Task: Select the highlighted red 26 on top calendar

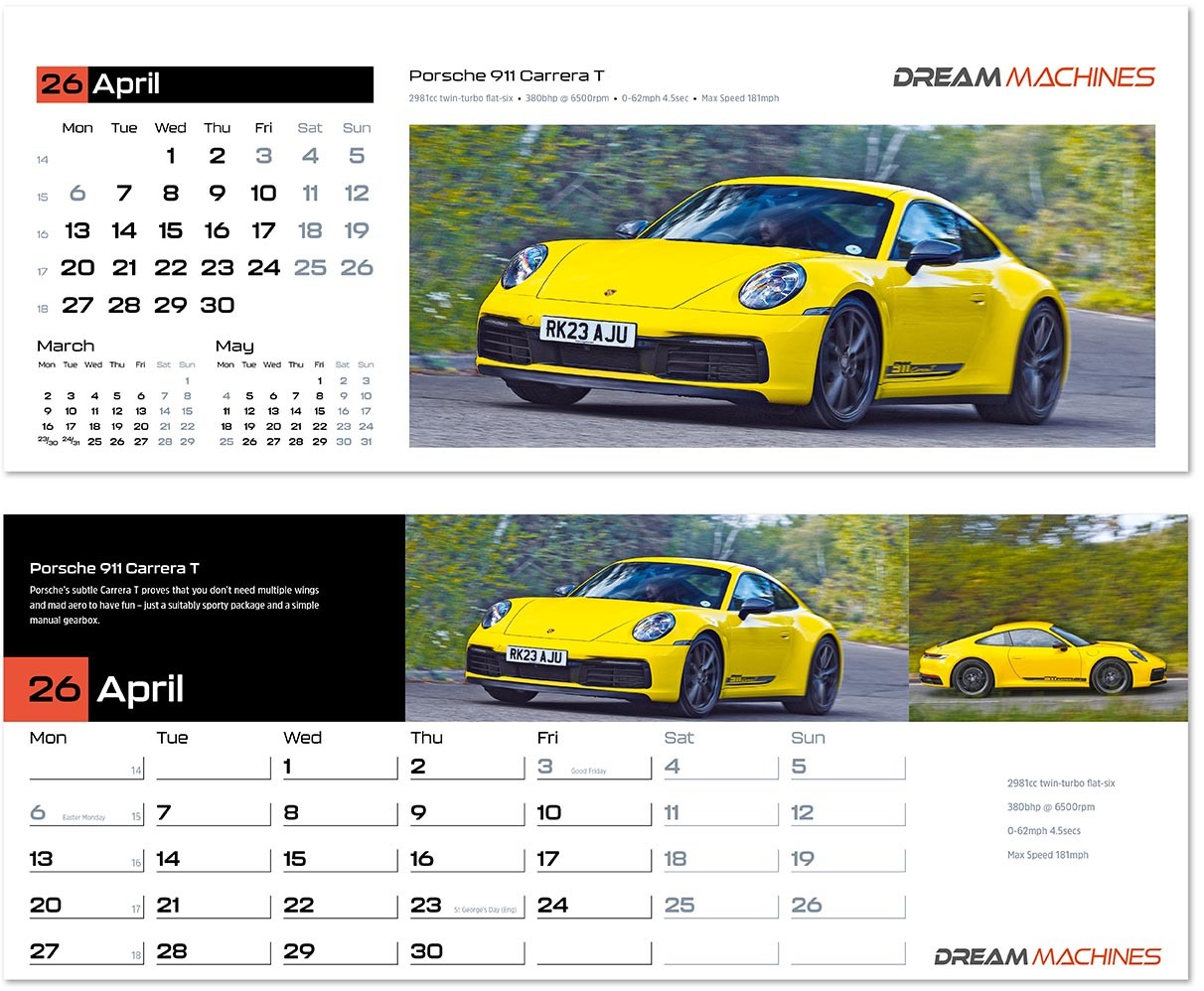Action: click(62, 83)
